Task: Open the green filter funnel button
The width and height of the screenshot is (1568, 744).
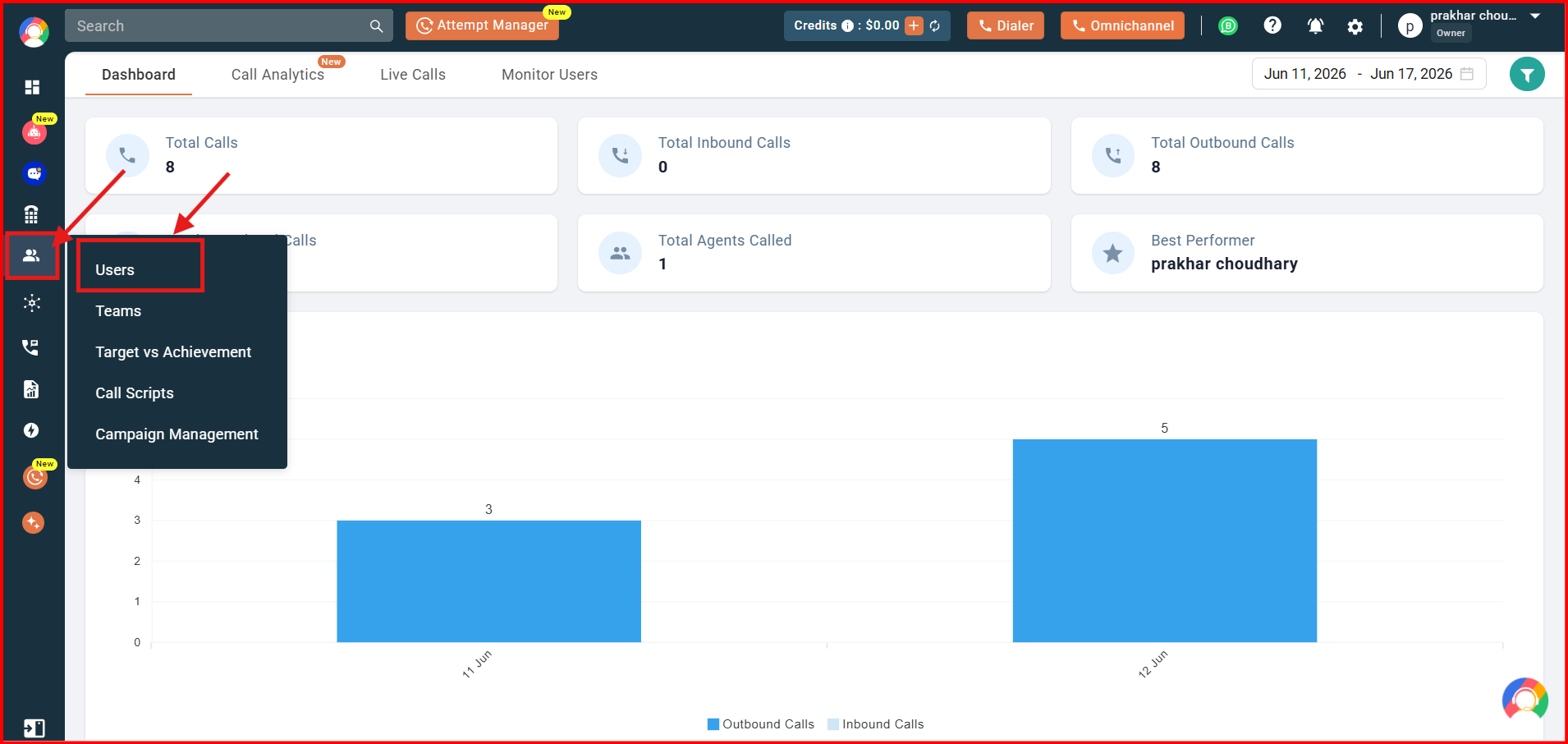Action: click(x=1527, y=75)
